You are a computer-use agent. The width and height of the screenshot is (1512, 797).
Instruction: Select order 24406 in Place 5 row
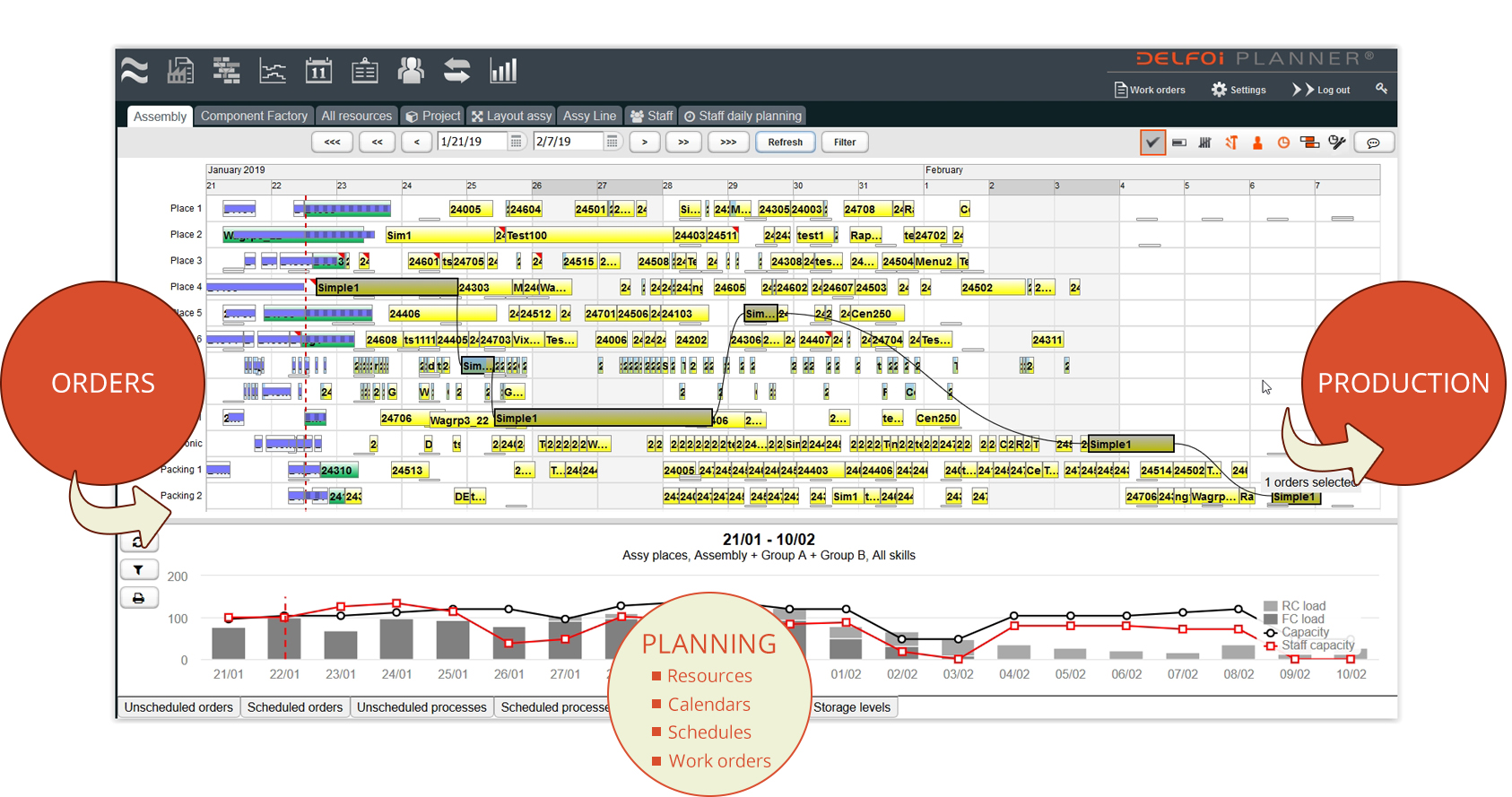[x=441, y=314]
